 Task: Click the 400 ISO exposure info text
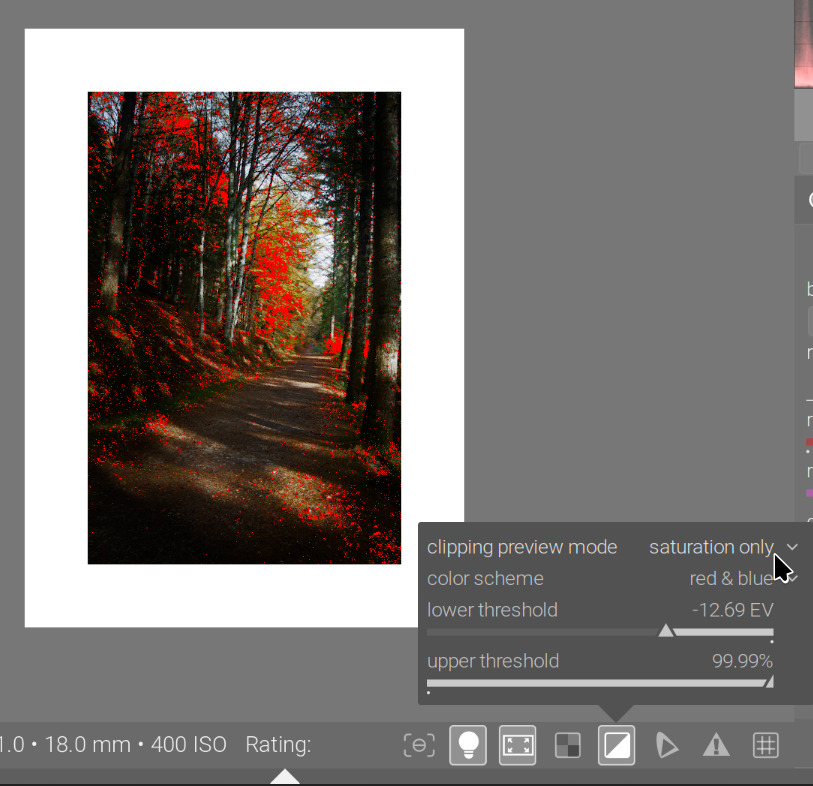click(188, 745)
